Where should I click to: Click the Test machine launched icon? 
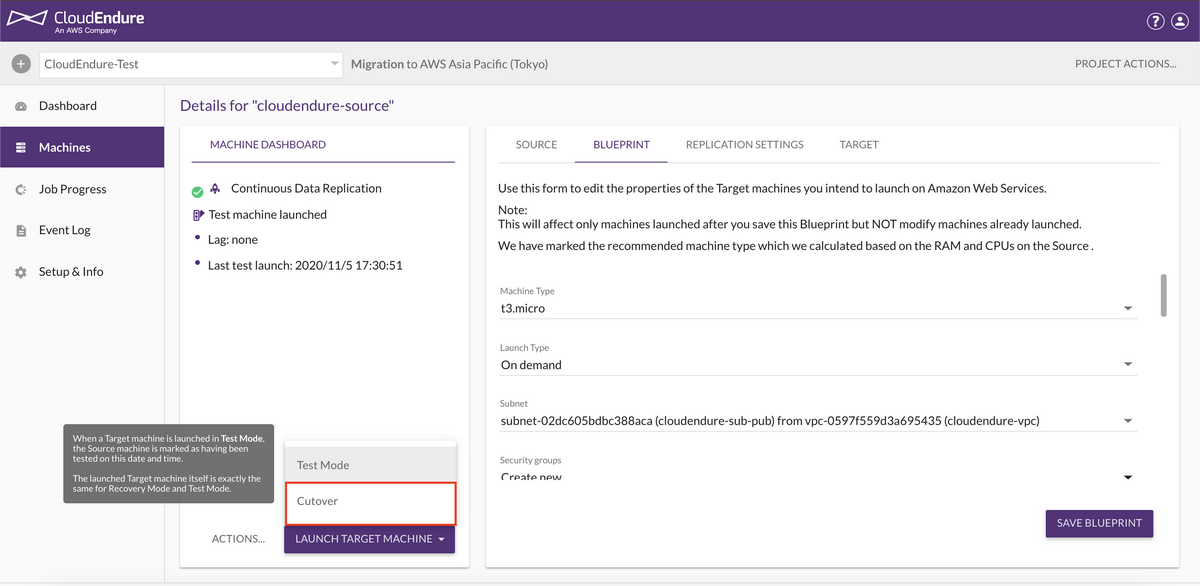pos(198,215)
